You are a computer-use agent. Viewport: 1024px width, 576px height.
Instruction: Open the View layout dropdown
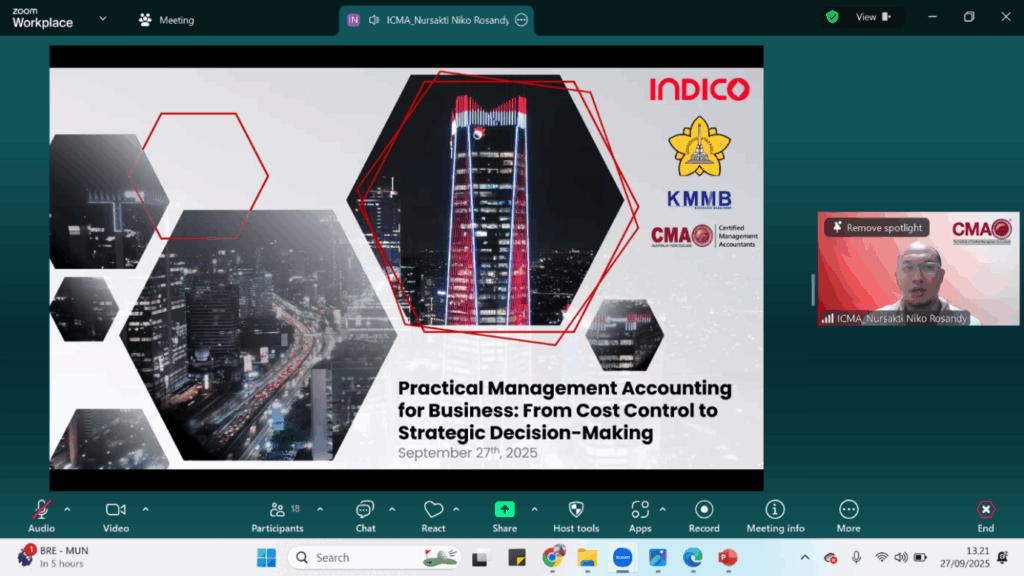pos(871,17)
